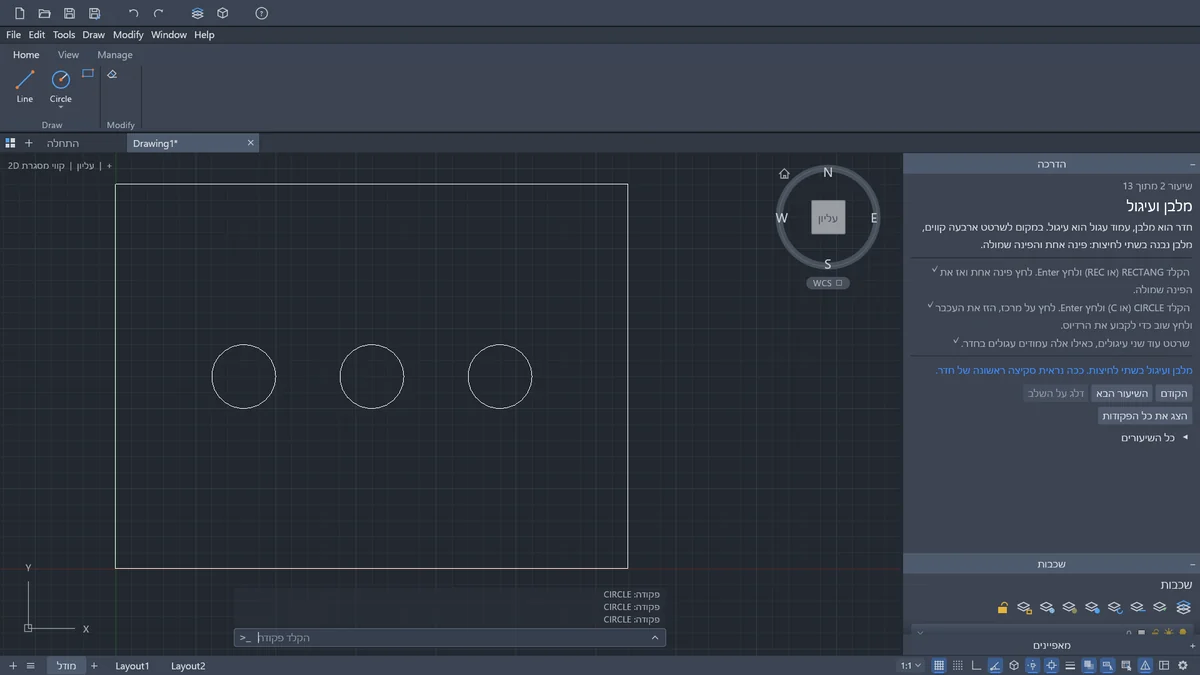This screenshot has width=1200, height=675.
Task: Click the השיעור הבא next lesson button
Action: [1121, 393]
